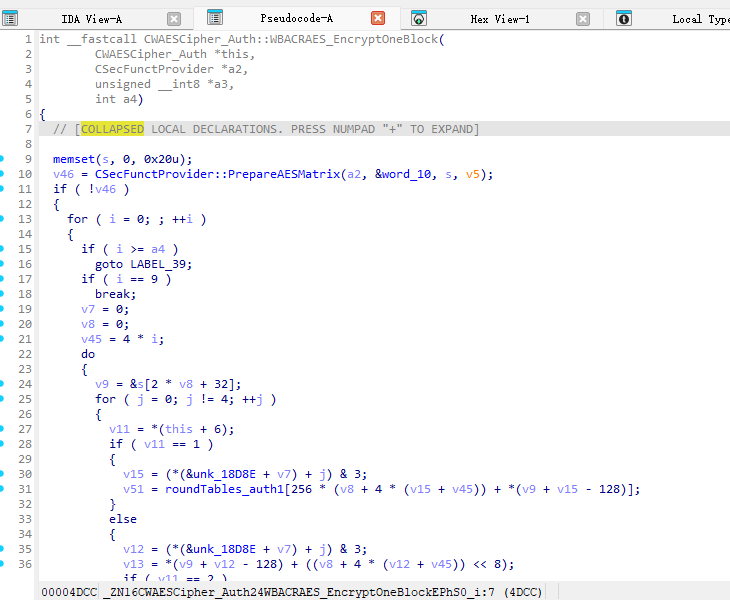730x600 pixels.
Task: Click the else keyword on line 33
Action: (x=123, y=519)
